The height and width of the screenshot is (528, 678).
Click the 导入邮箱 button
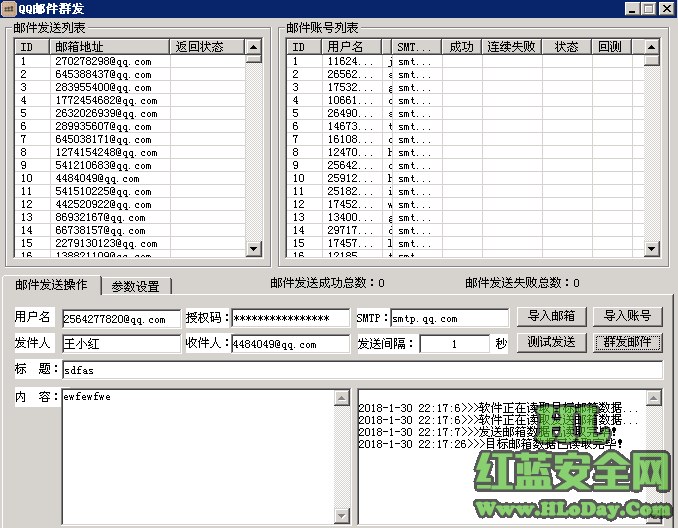click(551, 316)
